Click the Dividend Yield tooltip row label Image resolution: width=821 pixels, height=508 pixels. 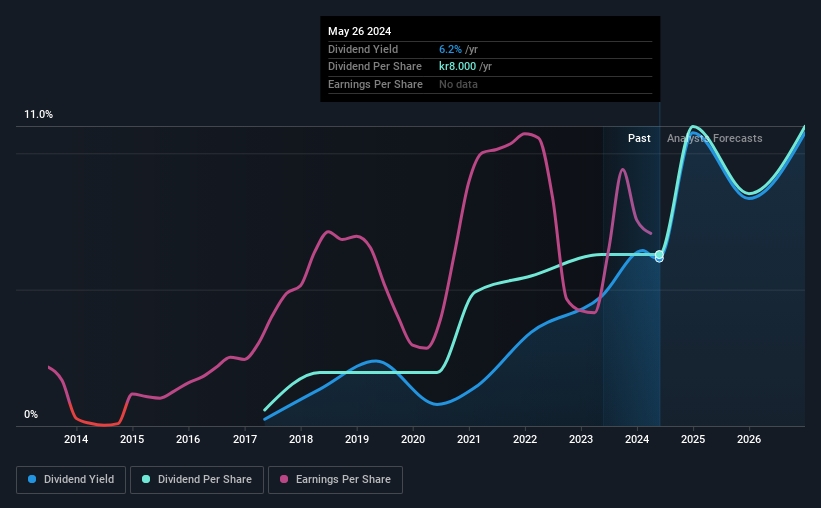pyautogui.click(x=363, y=49)
